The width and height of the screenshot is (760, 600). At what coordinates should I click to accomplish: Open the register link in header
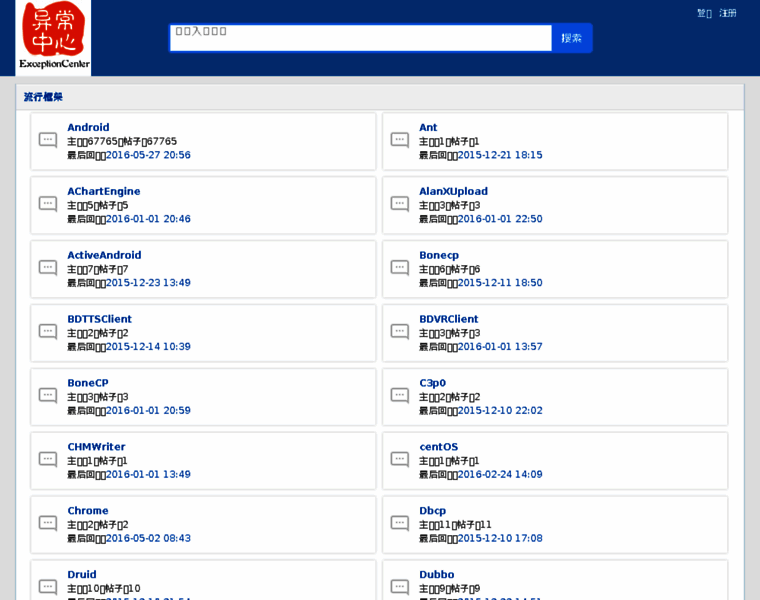(728, 13)
